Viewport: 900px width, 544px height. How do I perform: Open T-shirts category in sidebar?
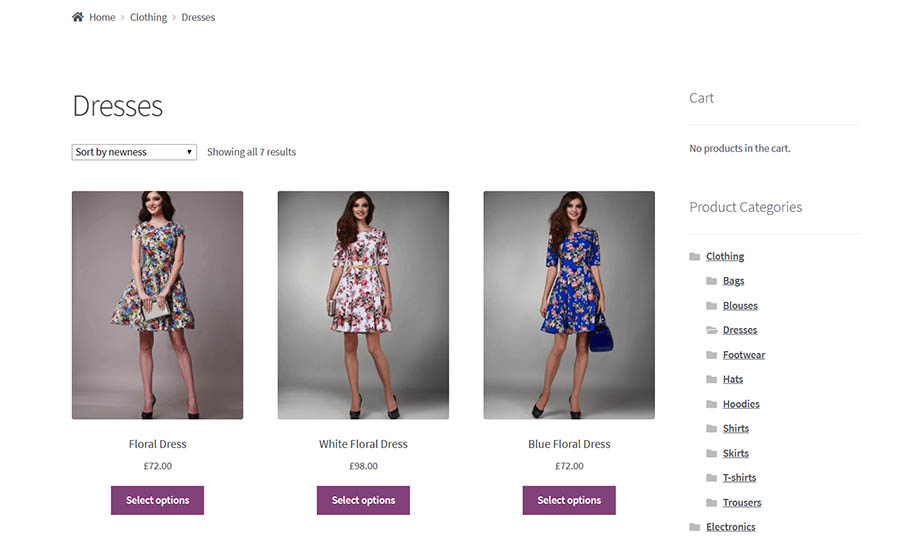(x=739, y=478)
